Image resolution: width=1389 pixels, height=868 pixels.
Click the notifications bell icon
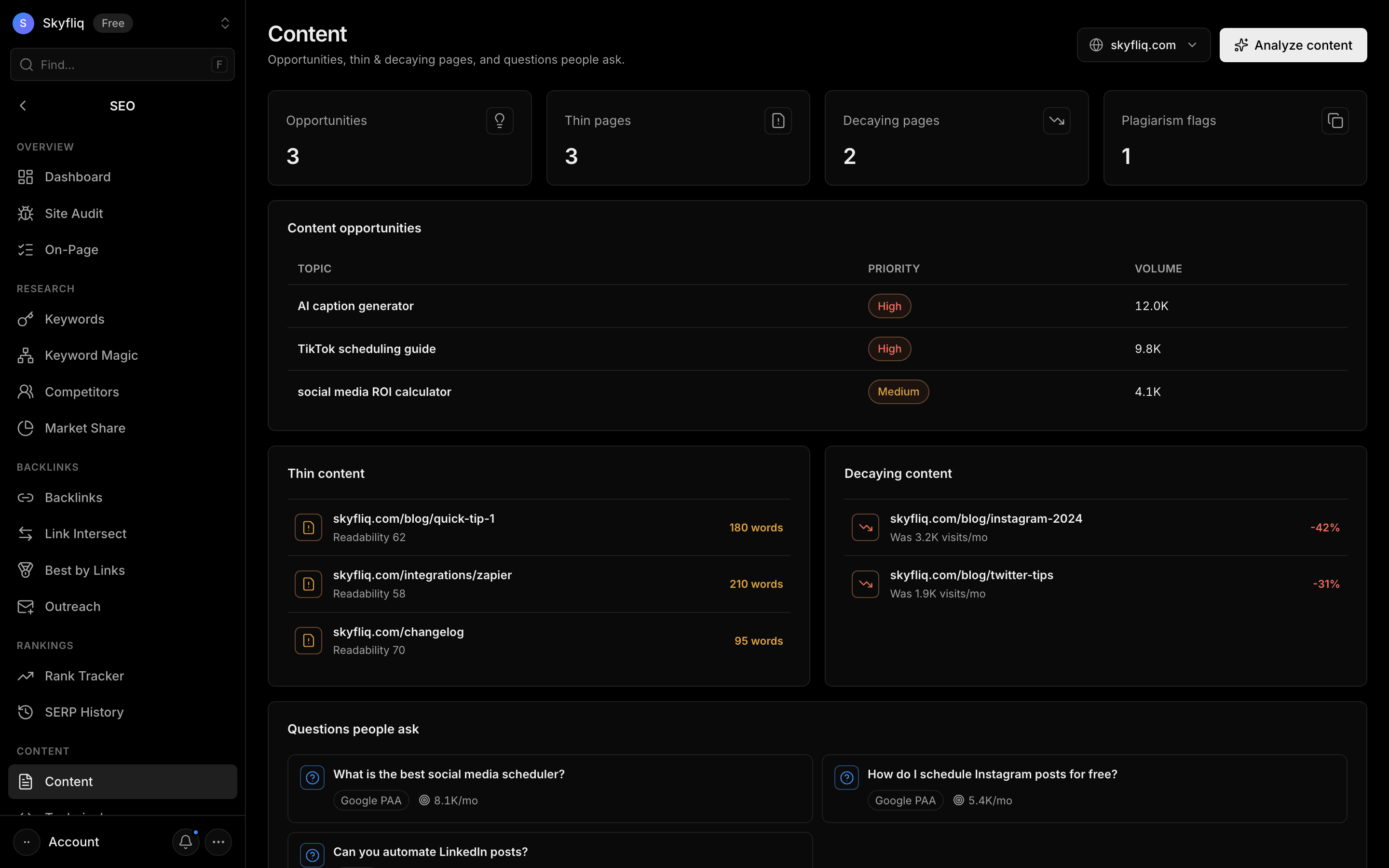click(x=185, y=841)
